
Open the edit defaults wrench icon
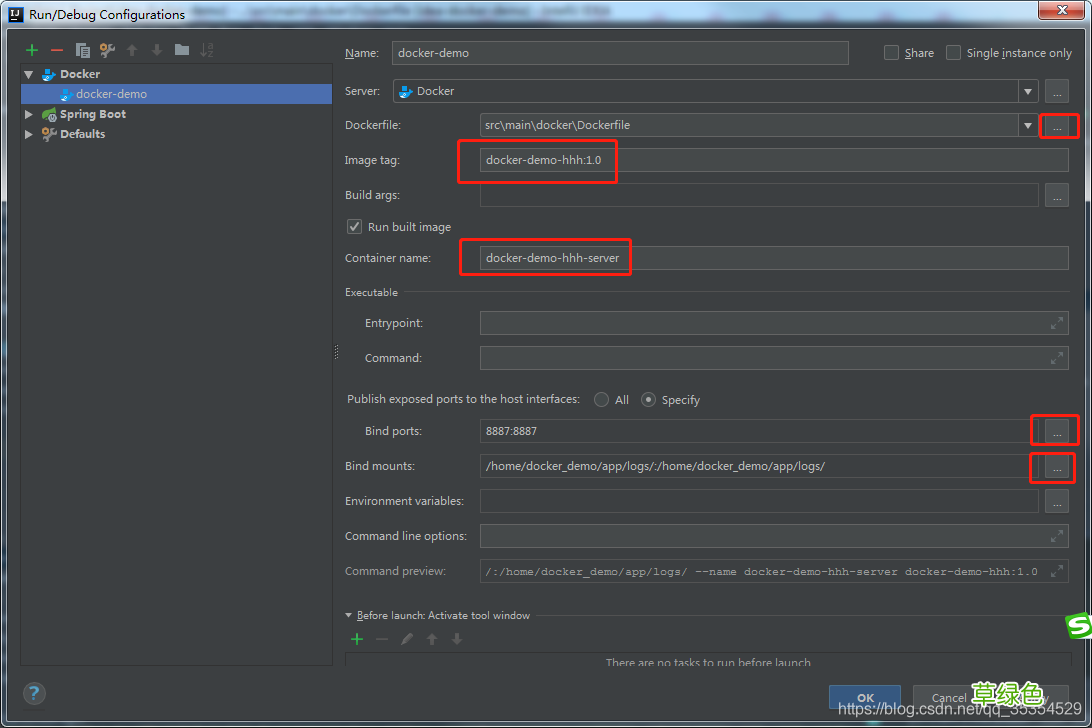coord(107,50)
